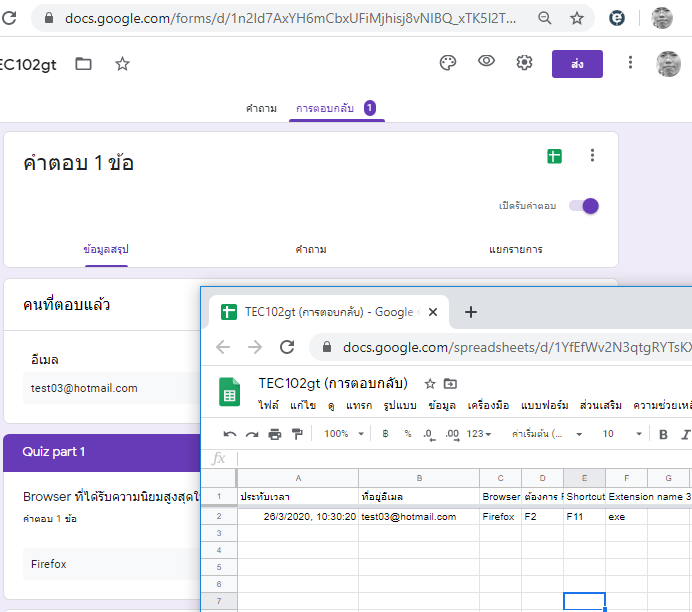
Task: Toggle the accepting responses switch off
Action: pos(583,206)
